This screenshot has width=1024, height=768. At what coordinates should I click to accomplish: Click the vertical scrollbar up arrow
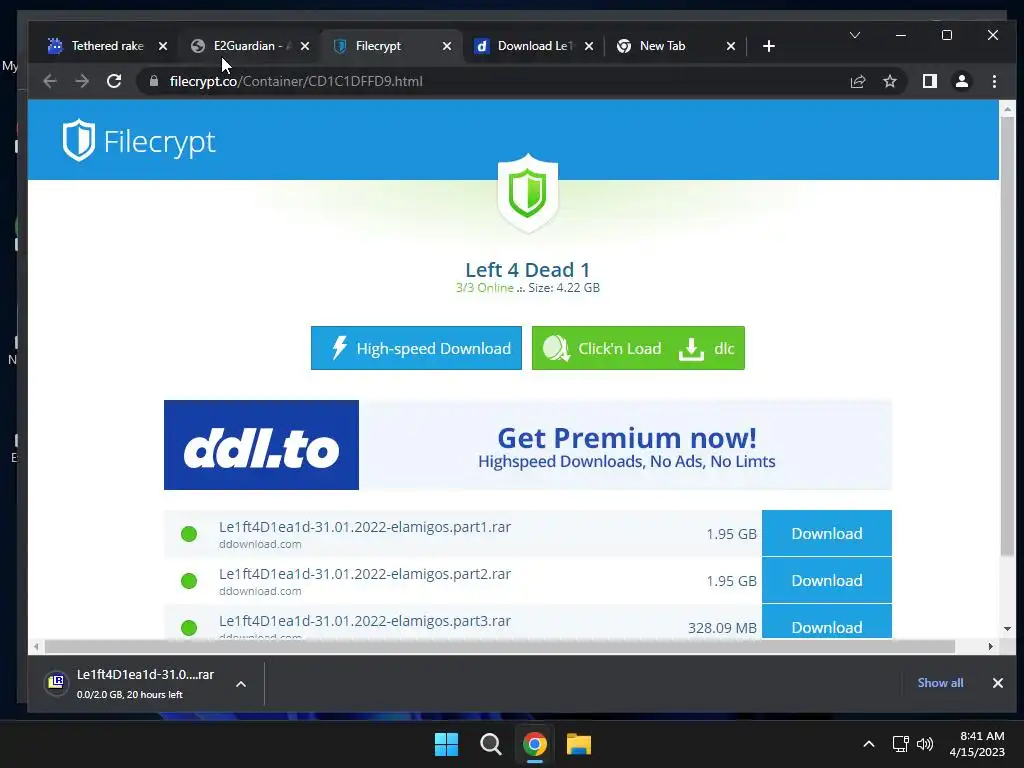[x=1007, y=109]
